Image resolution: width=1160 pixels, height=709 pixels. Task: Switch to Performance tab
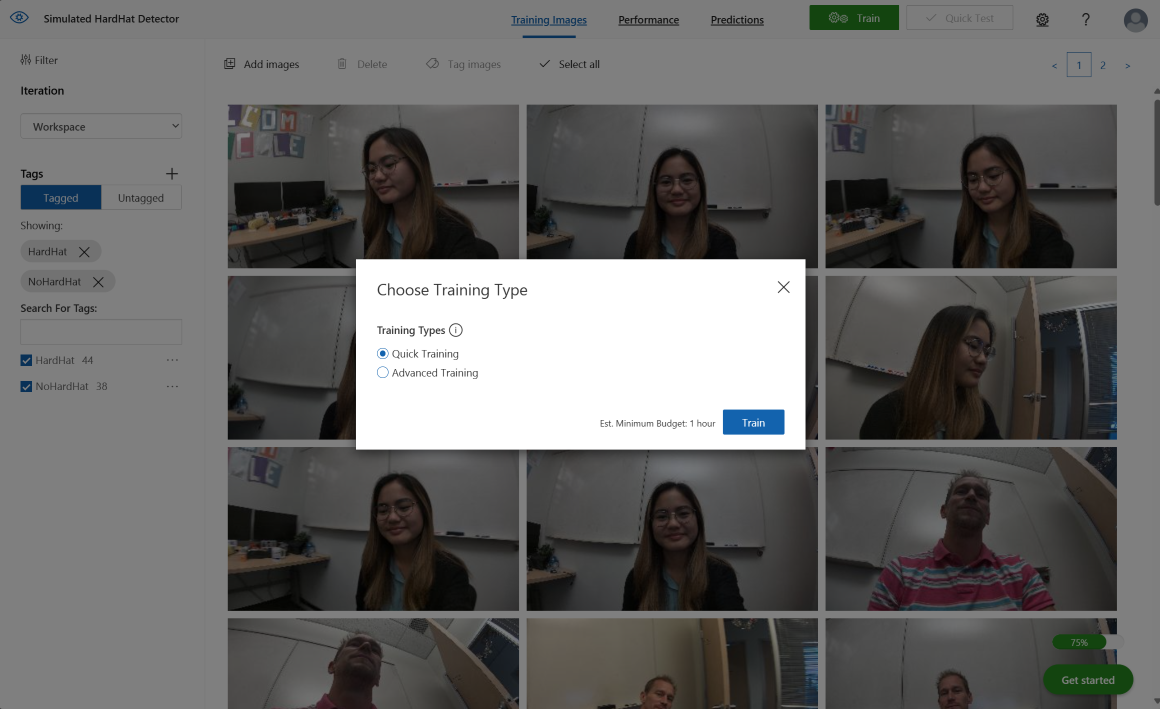649,20
